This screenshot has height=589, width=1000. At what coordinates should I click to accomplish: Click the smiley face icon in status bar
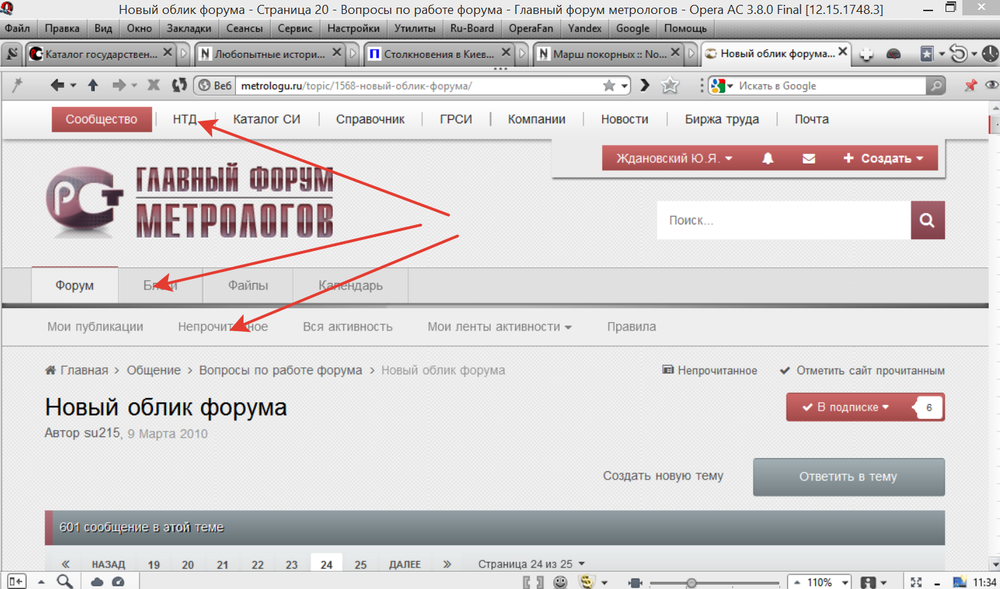561,581
